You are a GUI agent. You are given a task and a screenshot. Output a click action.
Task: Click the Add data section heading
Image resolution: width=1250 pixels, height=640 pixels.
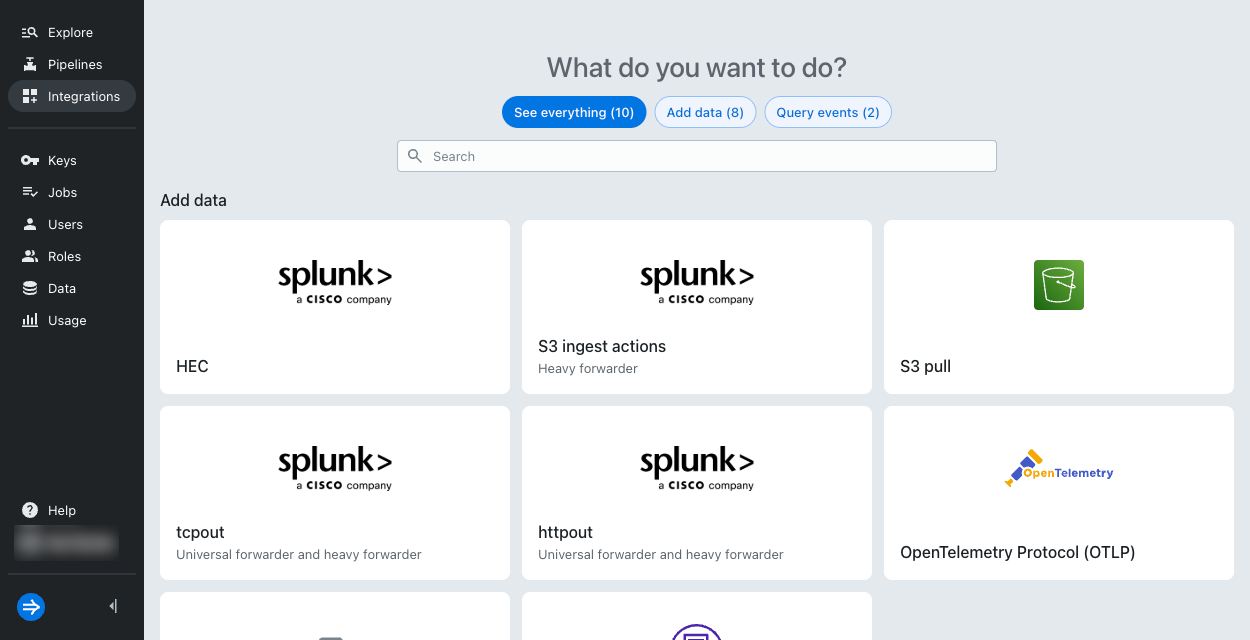(193, 200)
